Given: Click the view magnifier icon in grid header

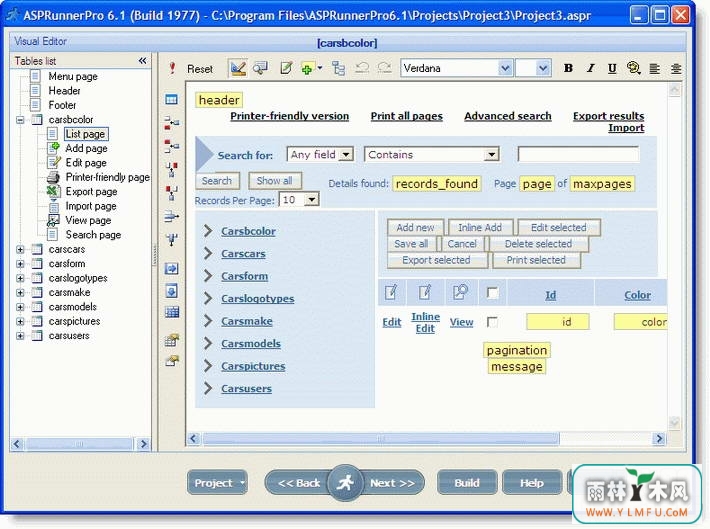Looking at the screenshot, I should [x=461, y=292].
